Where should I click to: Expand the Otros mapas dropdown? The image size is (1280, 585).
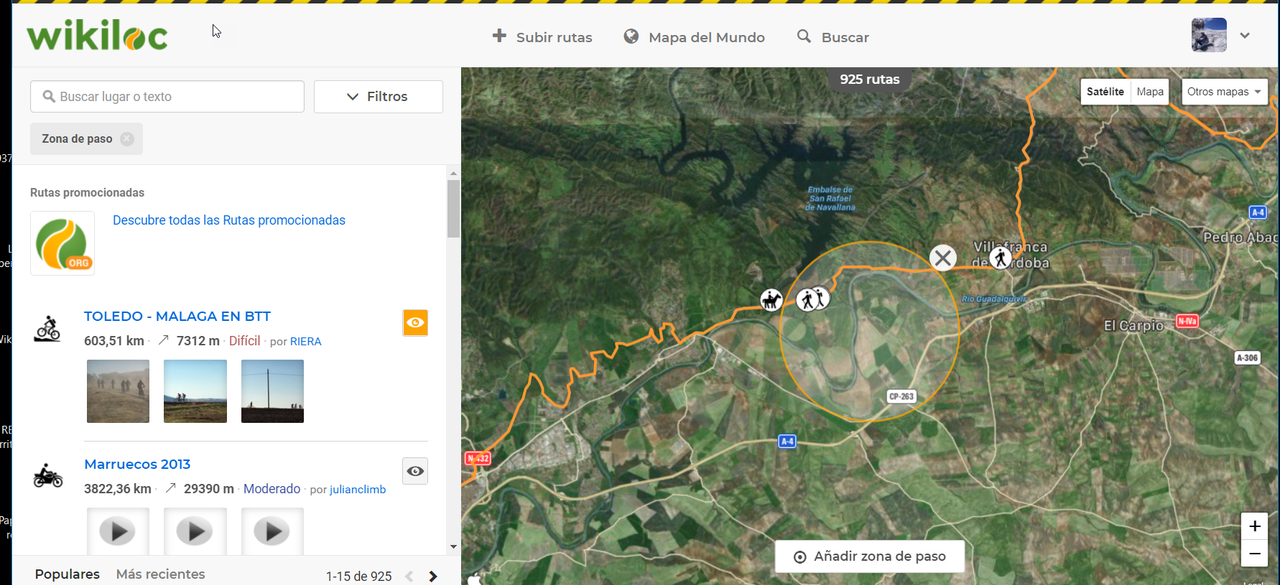pos(1225,91)
